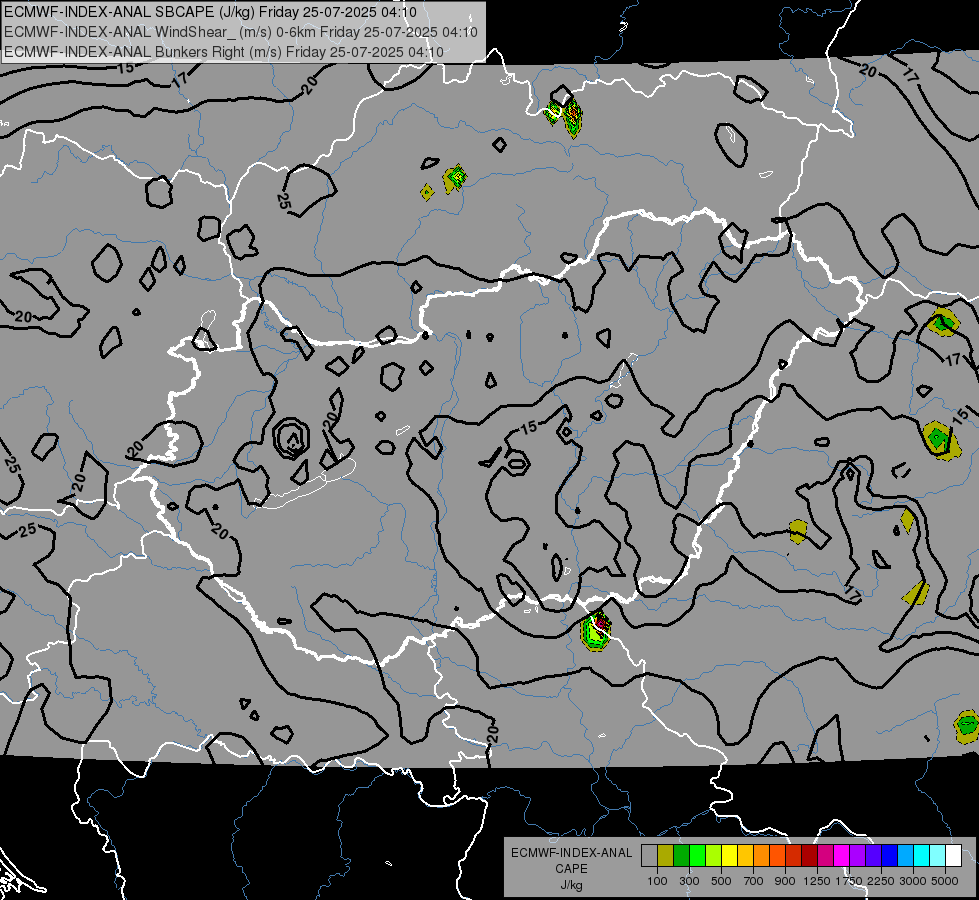979x900 pixels.
Task: Click the 3000 value label in the legend
Action: click(913, 881)
